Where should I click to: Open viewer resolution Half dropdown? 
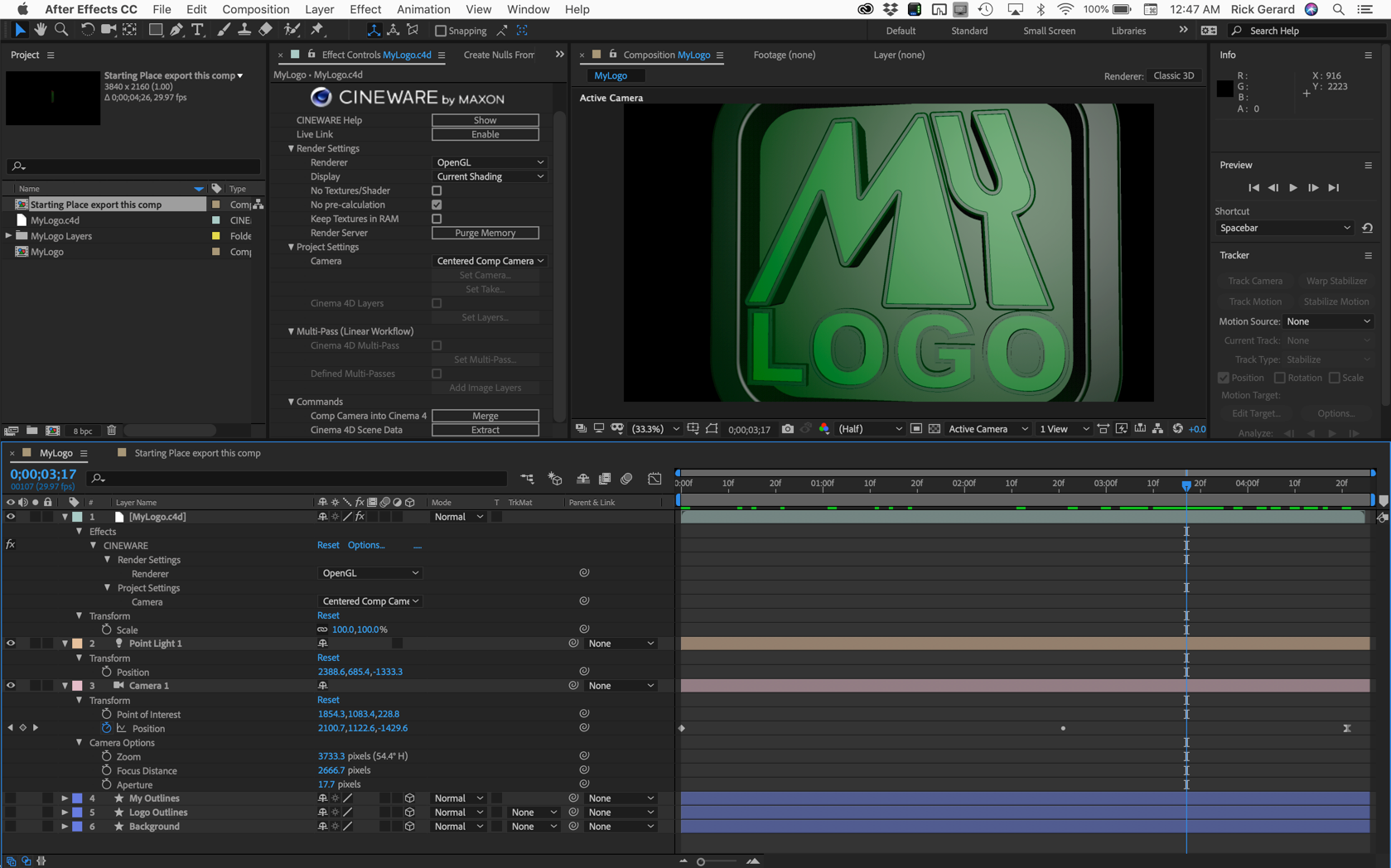[x=870, y=429]
